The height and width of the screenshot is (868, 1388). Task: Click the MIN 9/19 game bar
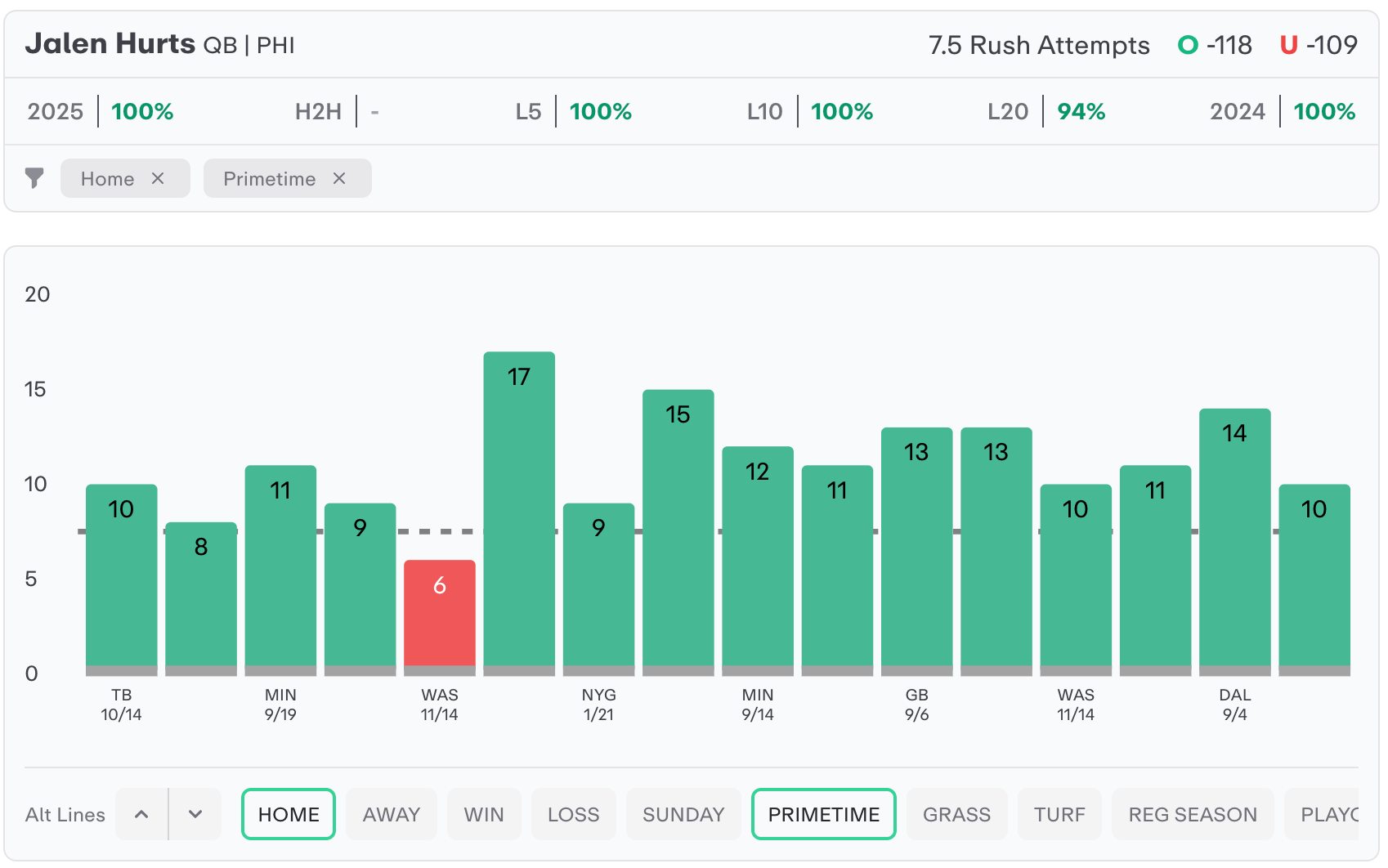[280, 570]
